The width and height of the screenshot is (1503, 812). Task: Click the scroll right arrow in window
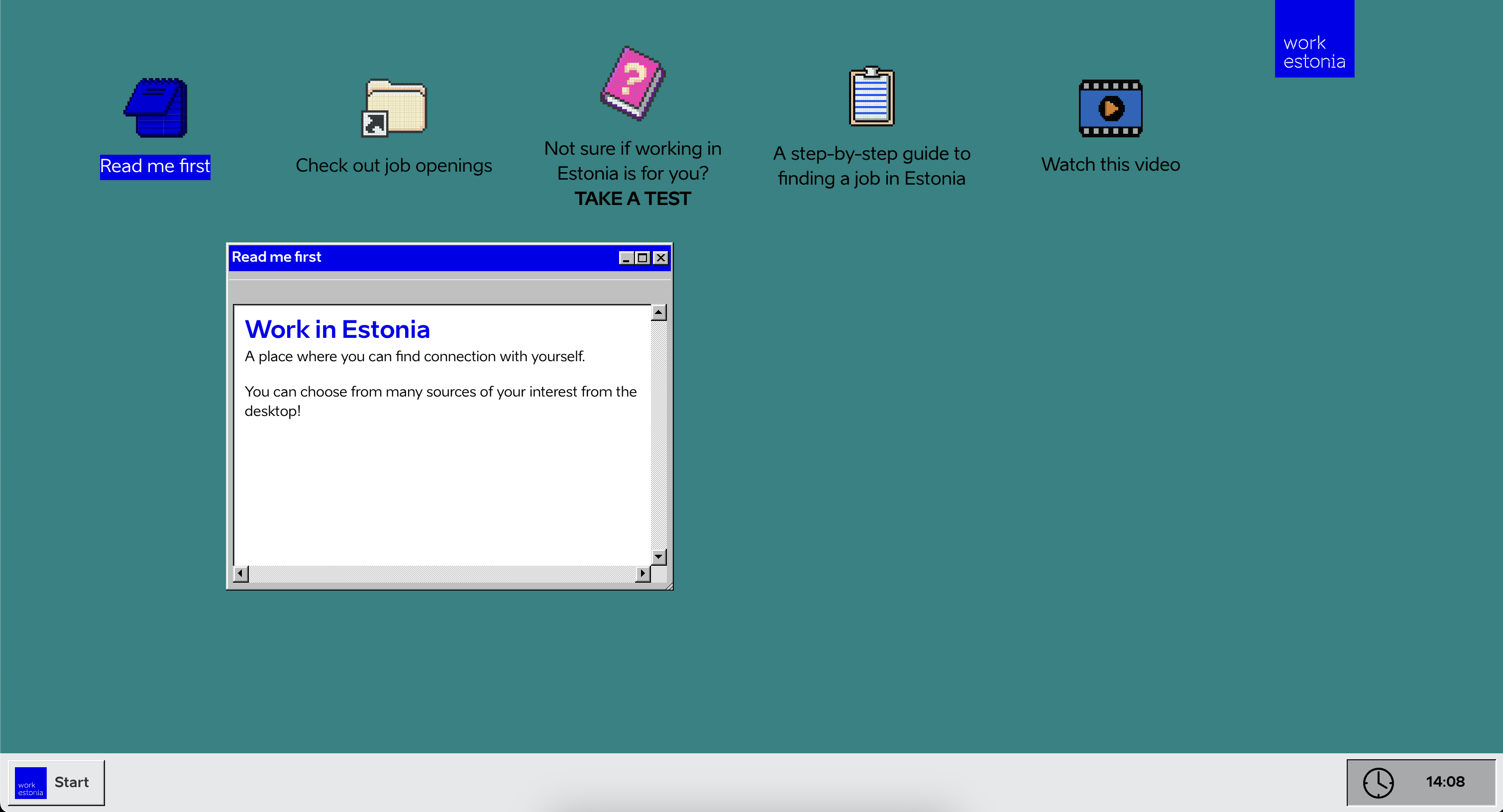tap(643, 573)
